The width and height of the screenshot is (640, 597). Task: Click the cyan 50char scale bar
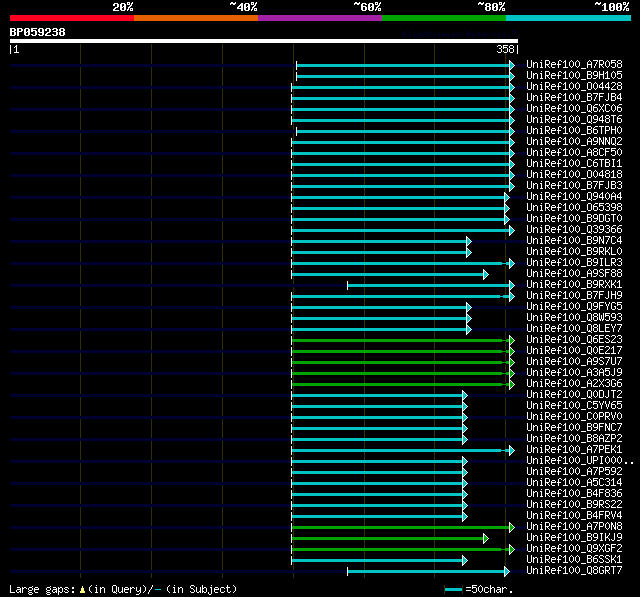[453, 590]
